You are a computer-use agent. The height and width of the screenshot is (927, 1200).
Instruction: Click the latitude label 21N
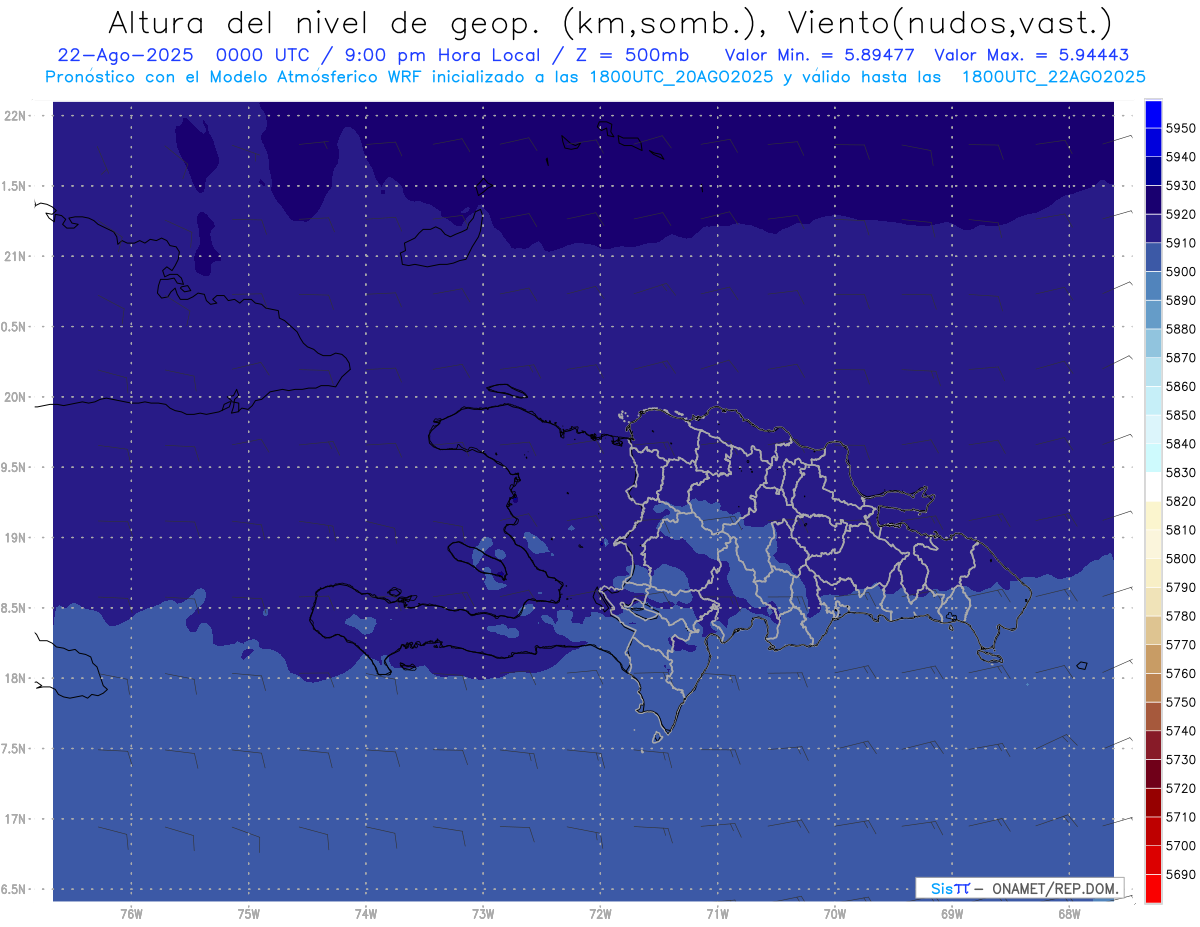tap(16, 256)
